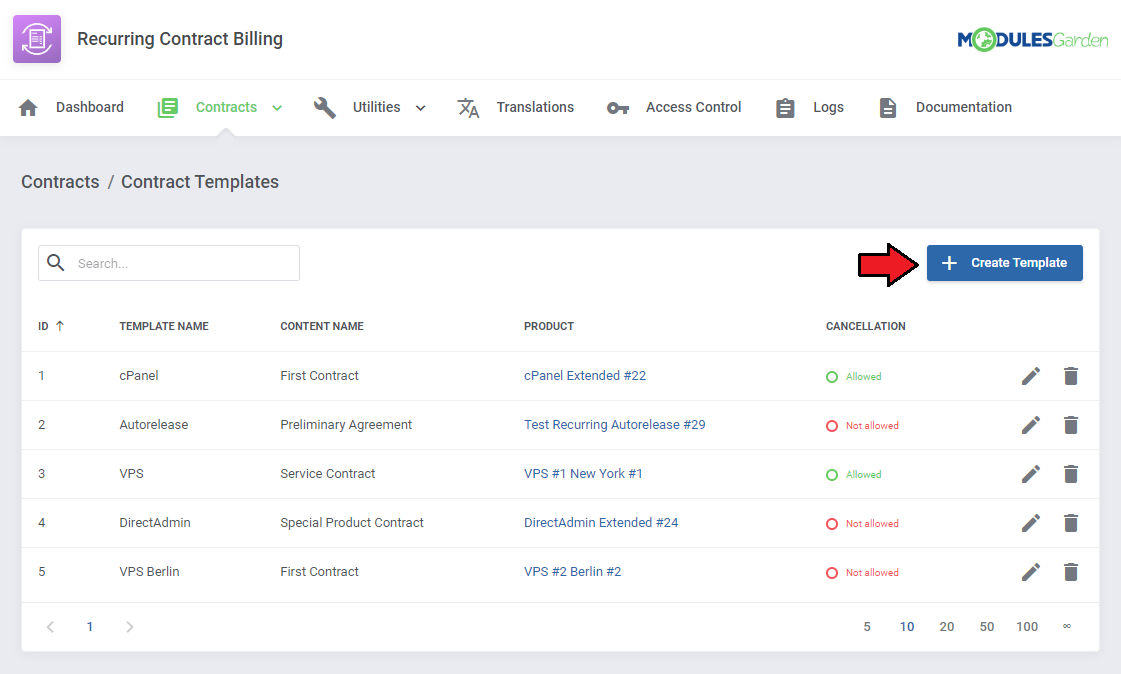Click the Contracts breadcrumb
This screenshot has height=674, width=1121.
[60, 182]
